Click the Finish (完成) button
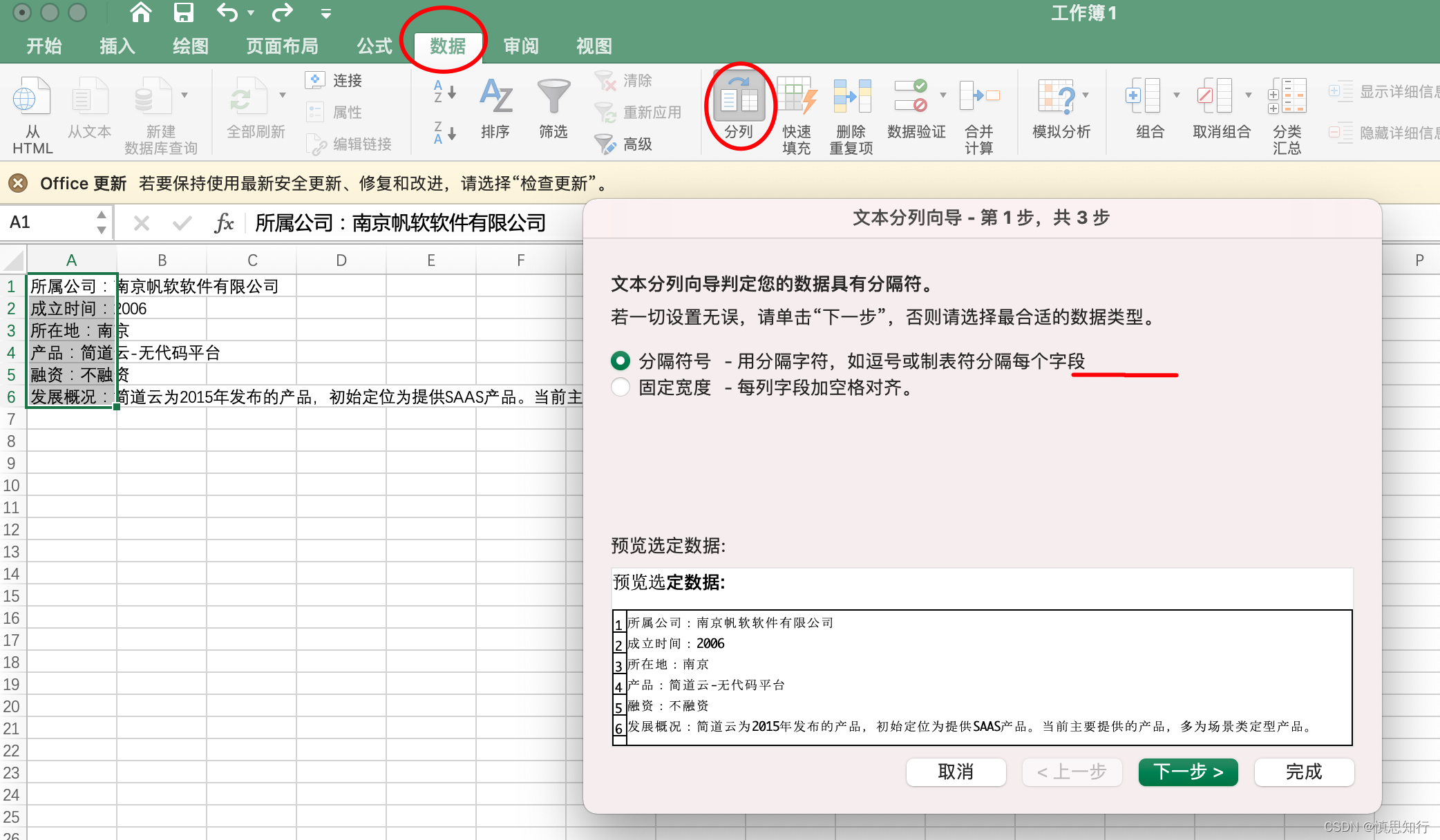1440x840 pixels. pos(1303,772)
